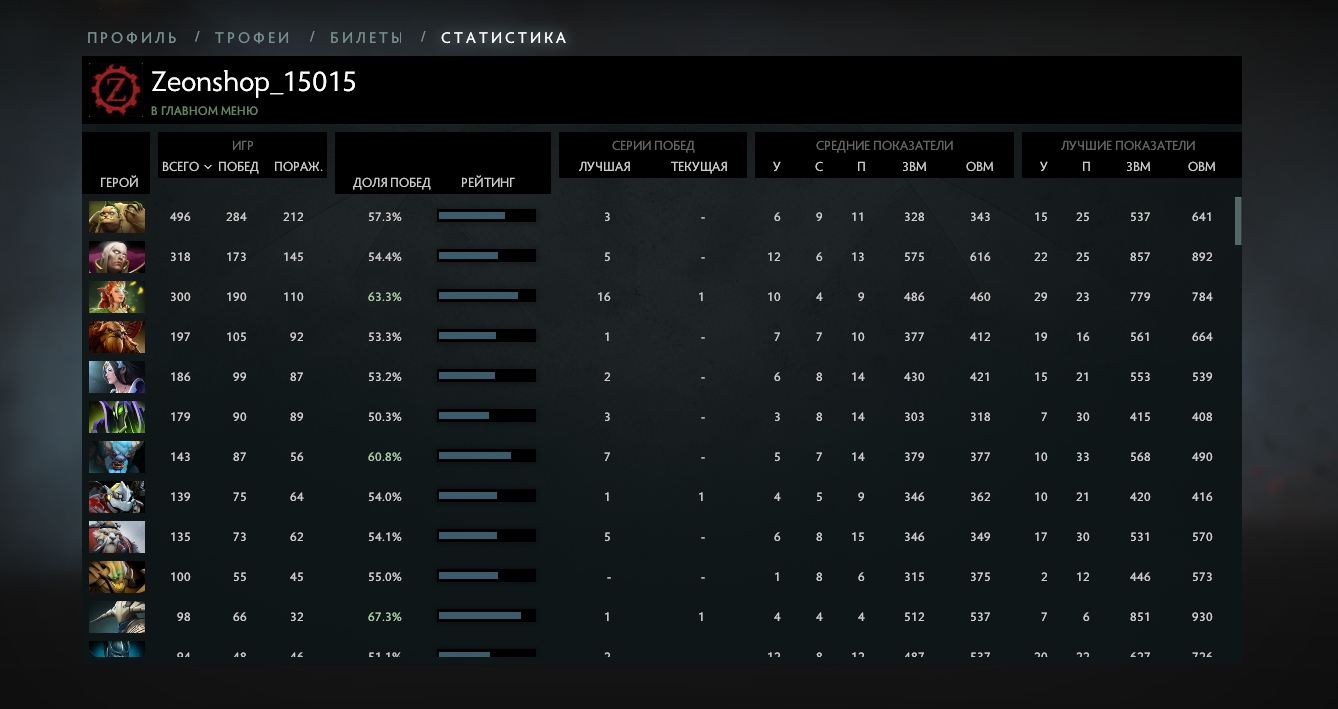Sort by ТЕКУЩАЯ win streak header

pyautogui.click(x=699, y=167)
